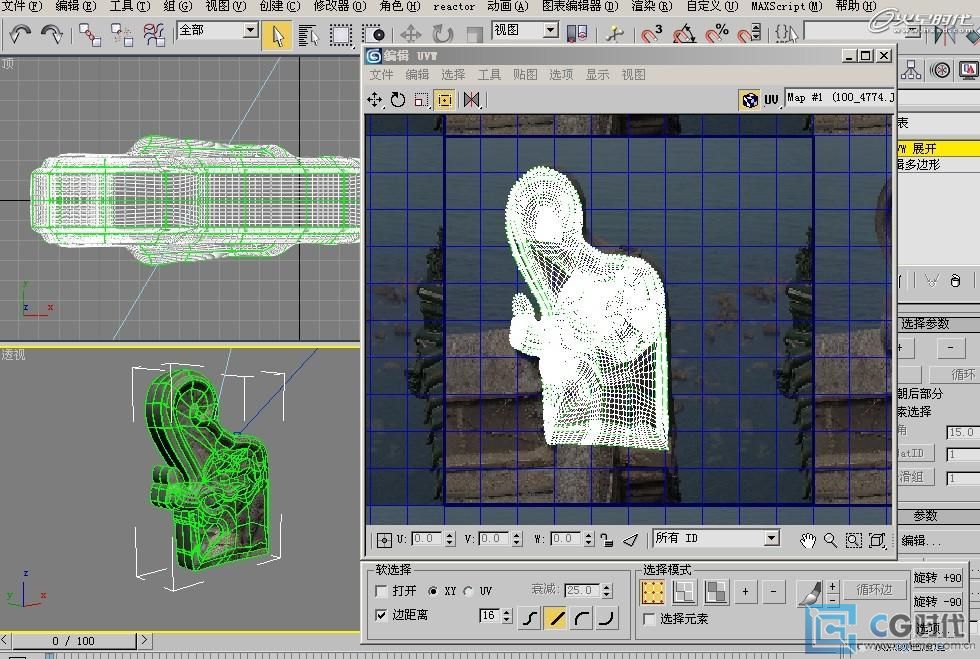Click the V value spinner arrows
The width and height of the screenshot is (980, 659).
(517, 539)
